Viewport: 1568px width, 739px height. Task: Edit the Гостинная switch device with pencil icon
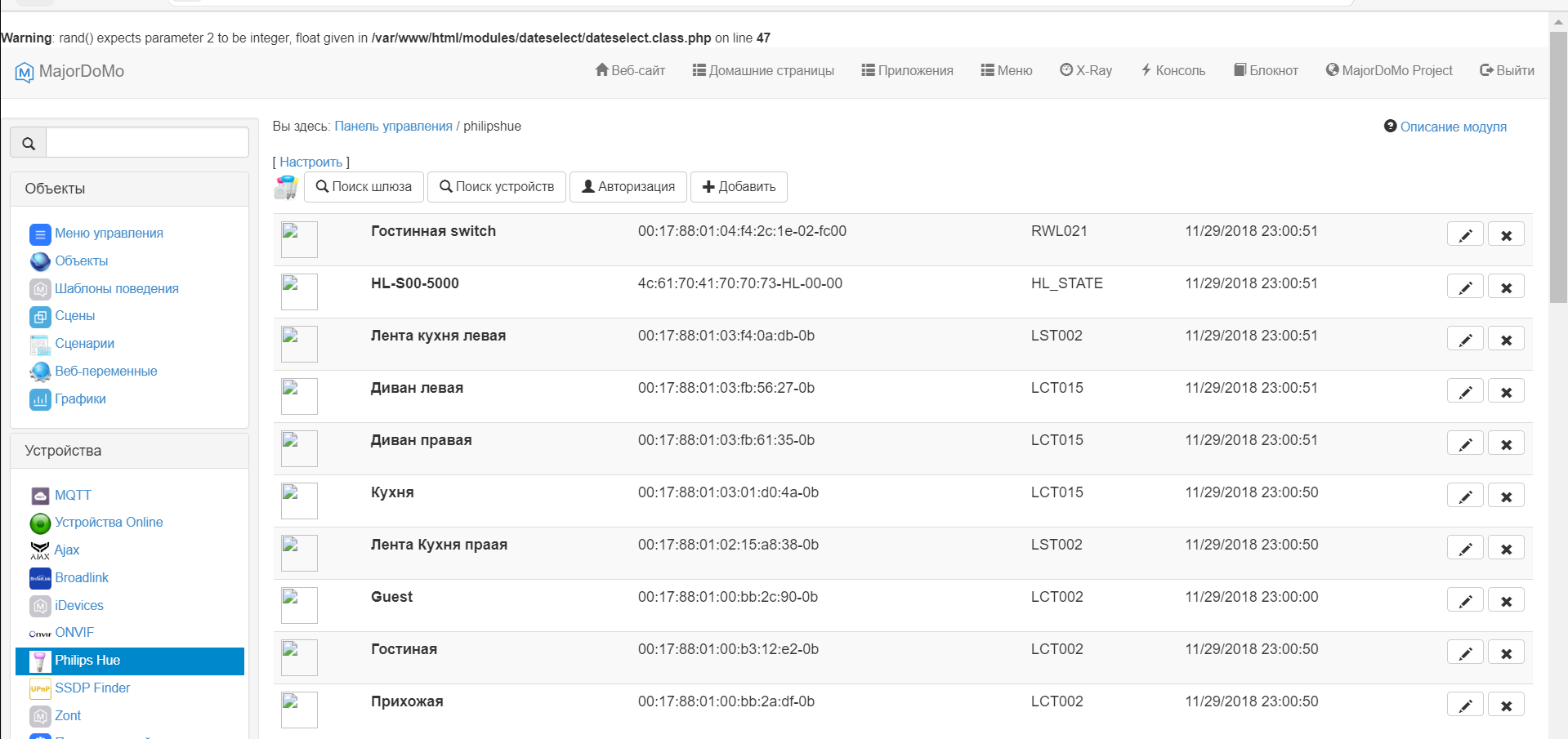(1464, 235)
